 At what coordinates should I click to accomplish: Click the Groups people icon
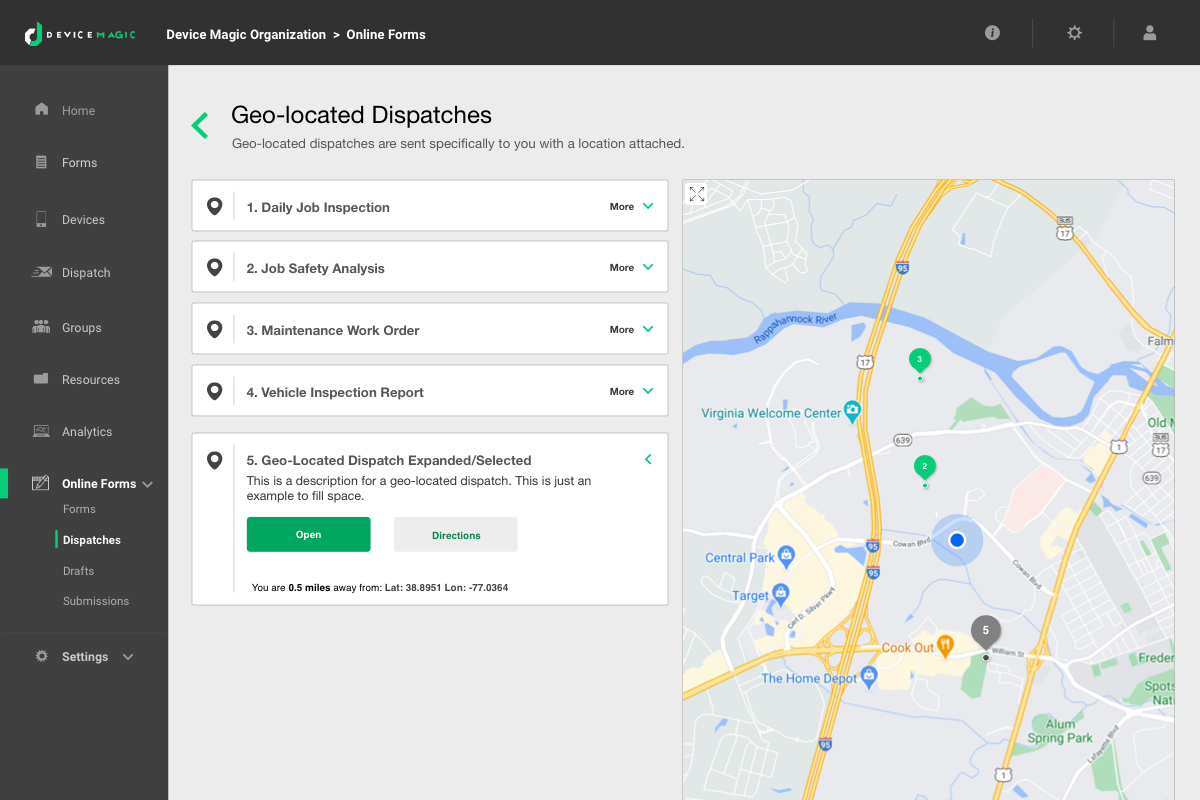(41, 326)
